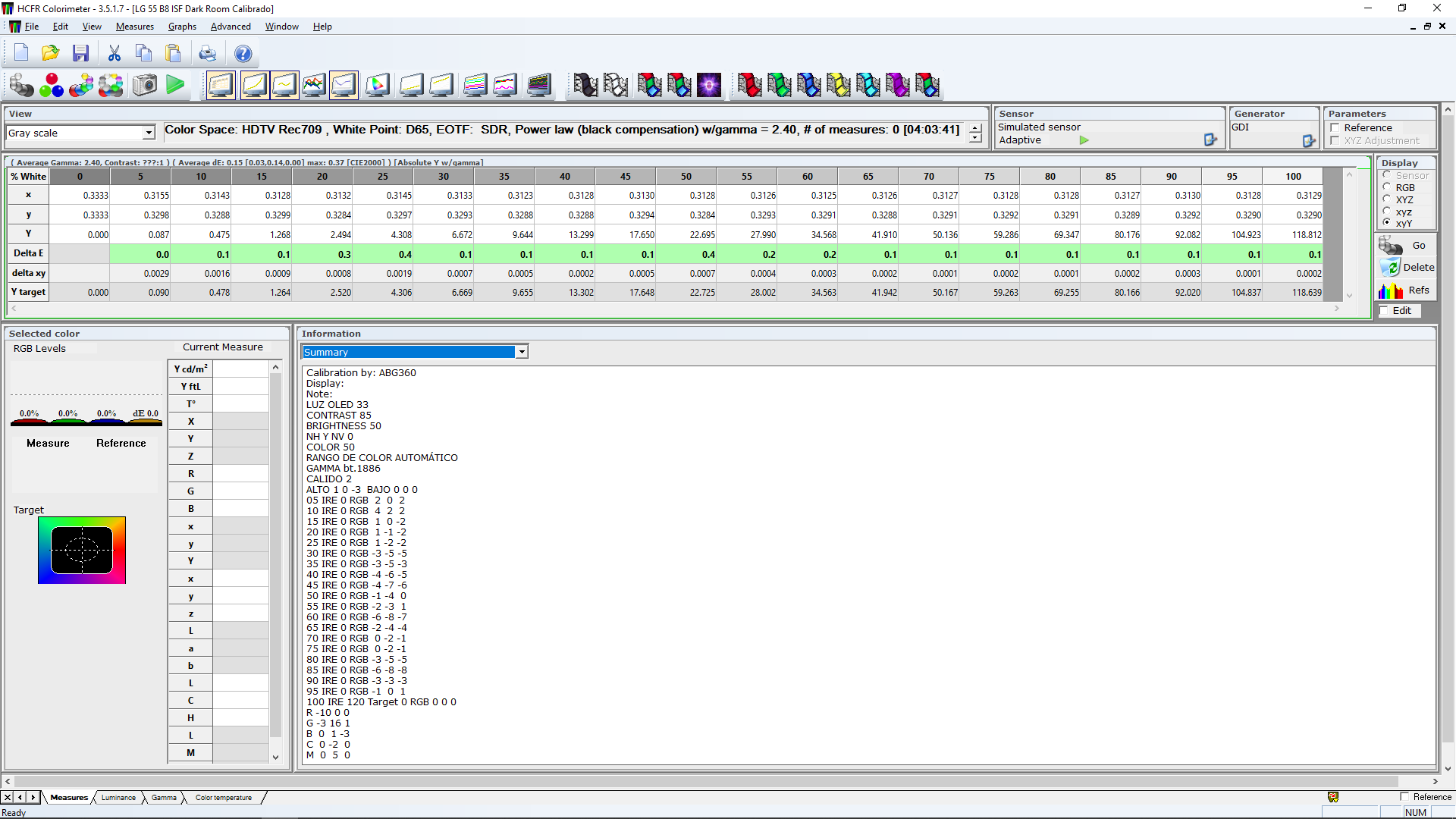Switch to the Gamma tab

(163, 798)
